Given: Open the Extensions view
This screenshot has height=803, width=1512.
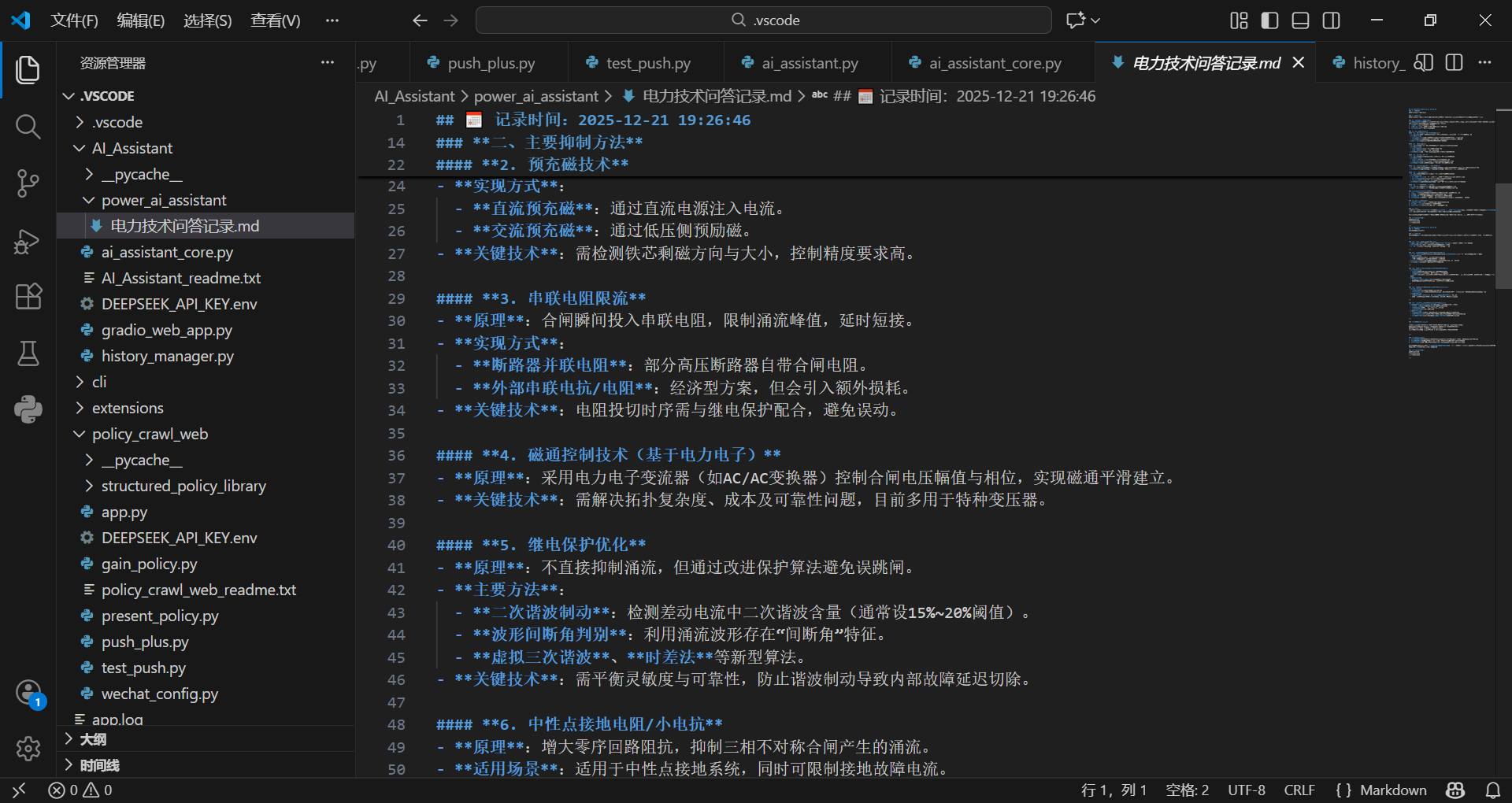Looking at the screenshot, I should point(28,296).
